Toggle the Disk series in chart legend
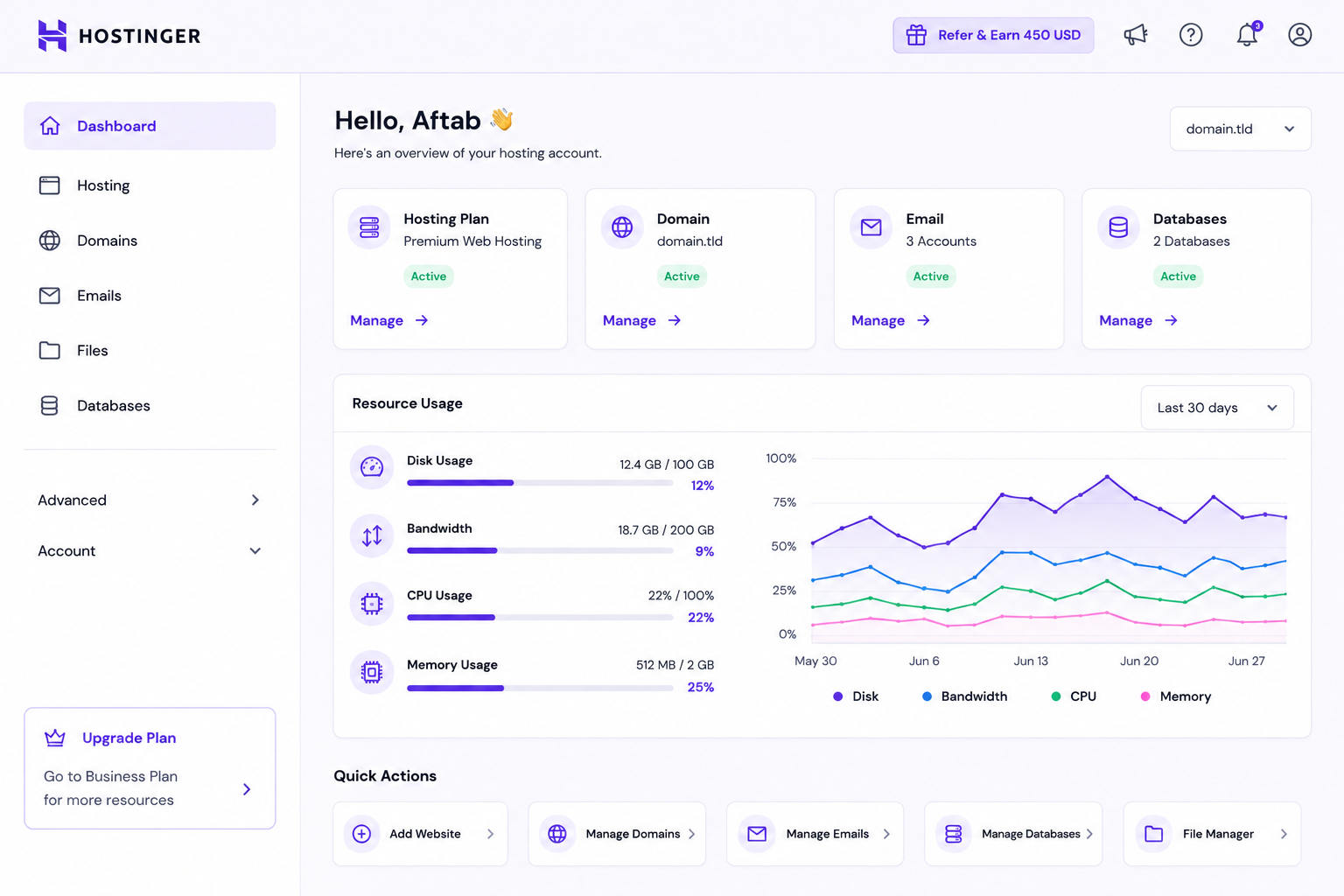The image size is (1344, 896). tap(856, 696)
